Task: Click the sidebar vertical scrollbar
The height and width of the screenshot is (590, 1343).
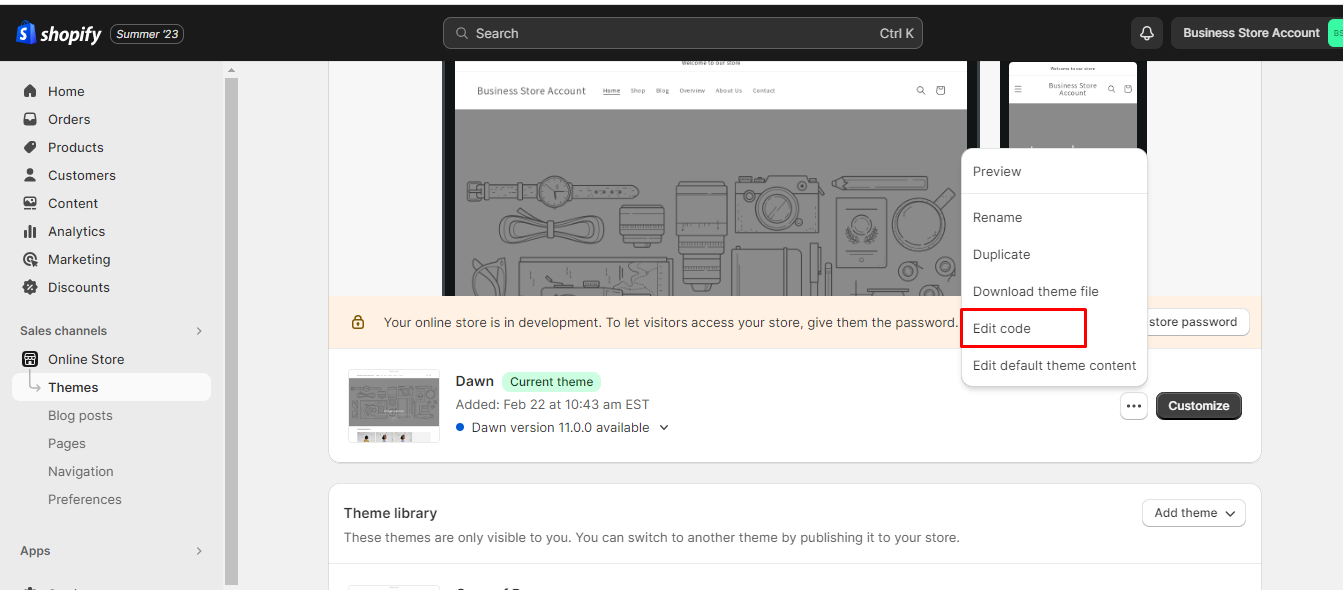Action: [232, 330]
